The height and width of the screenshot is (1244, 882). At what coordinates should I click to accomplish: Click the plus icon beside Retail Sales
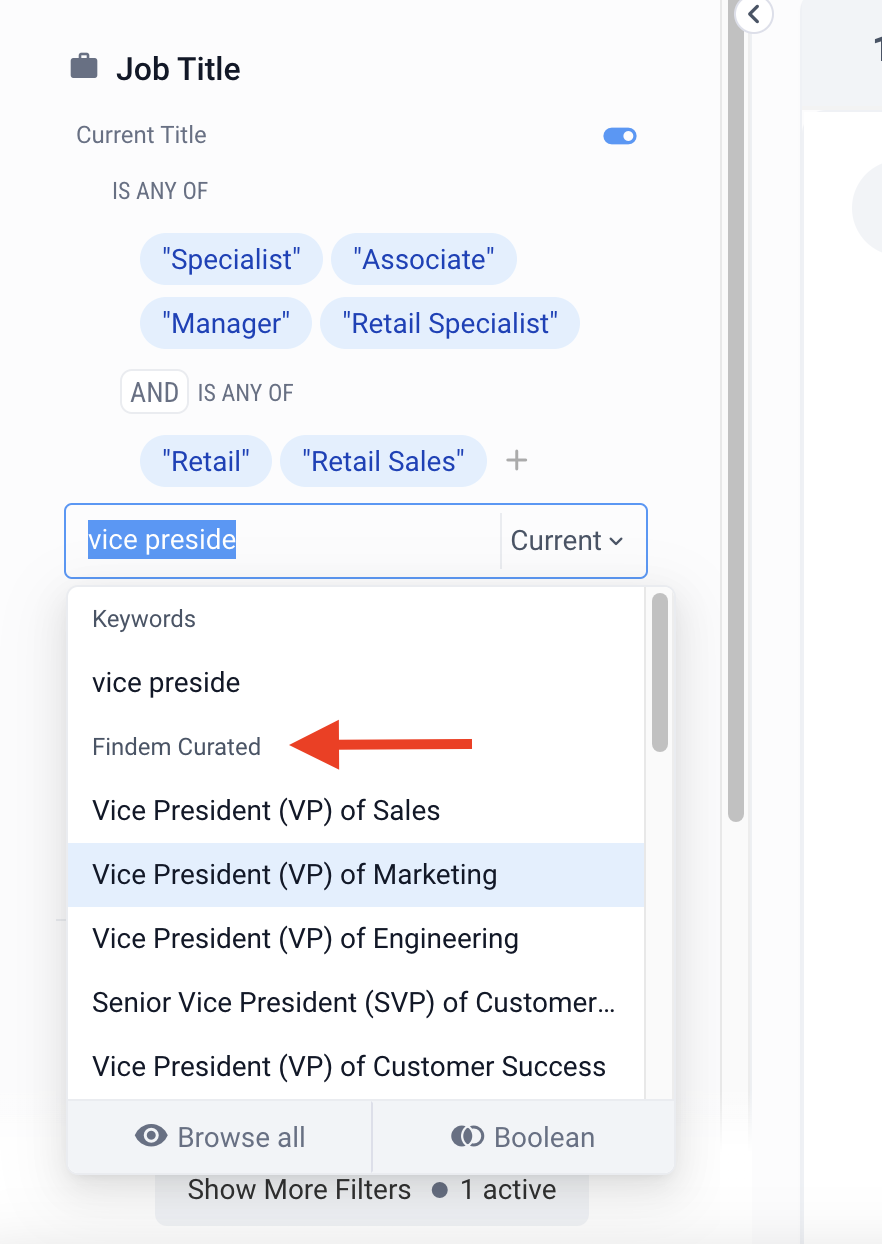[516, 461]
